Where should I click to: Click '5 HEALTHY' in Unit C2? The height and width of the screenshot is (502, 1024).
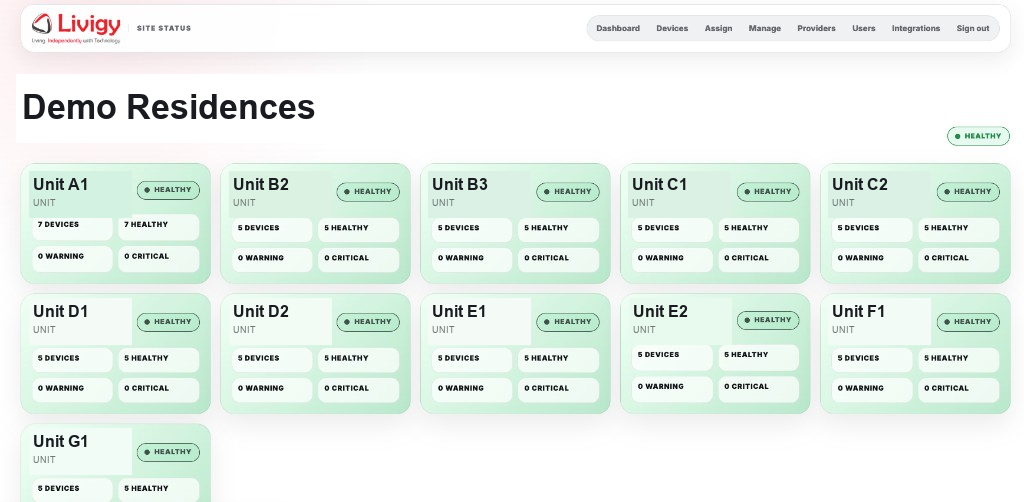coord(959,230)
